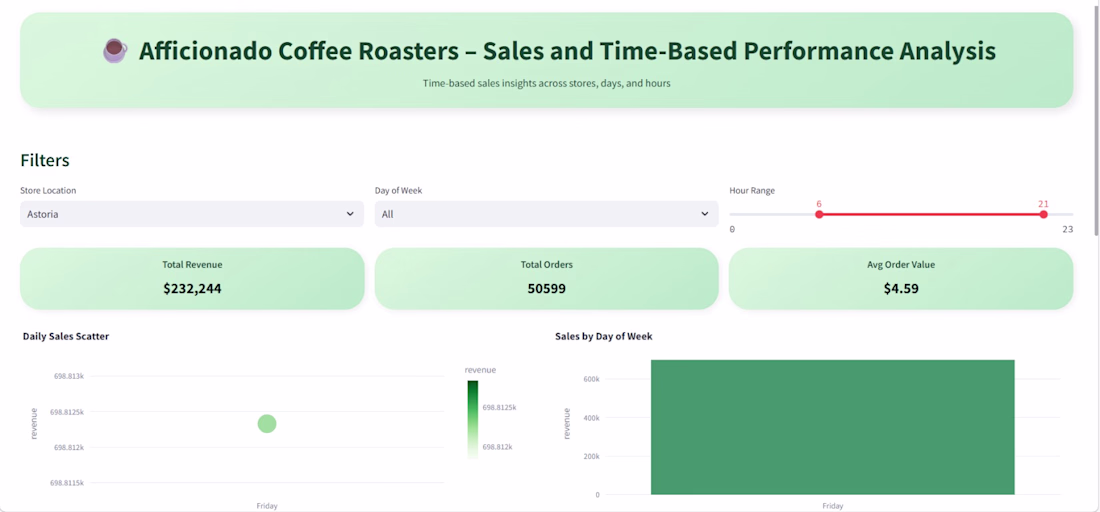Viewport: 1100px width, 512px height.
Task: Click the Hour Range lower handle at 6
Action: coord(819,214)
